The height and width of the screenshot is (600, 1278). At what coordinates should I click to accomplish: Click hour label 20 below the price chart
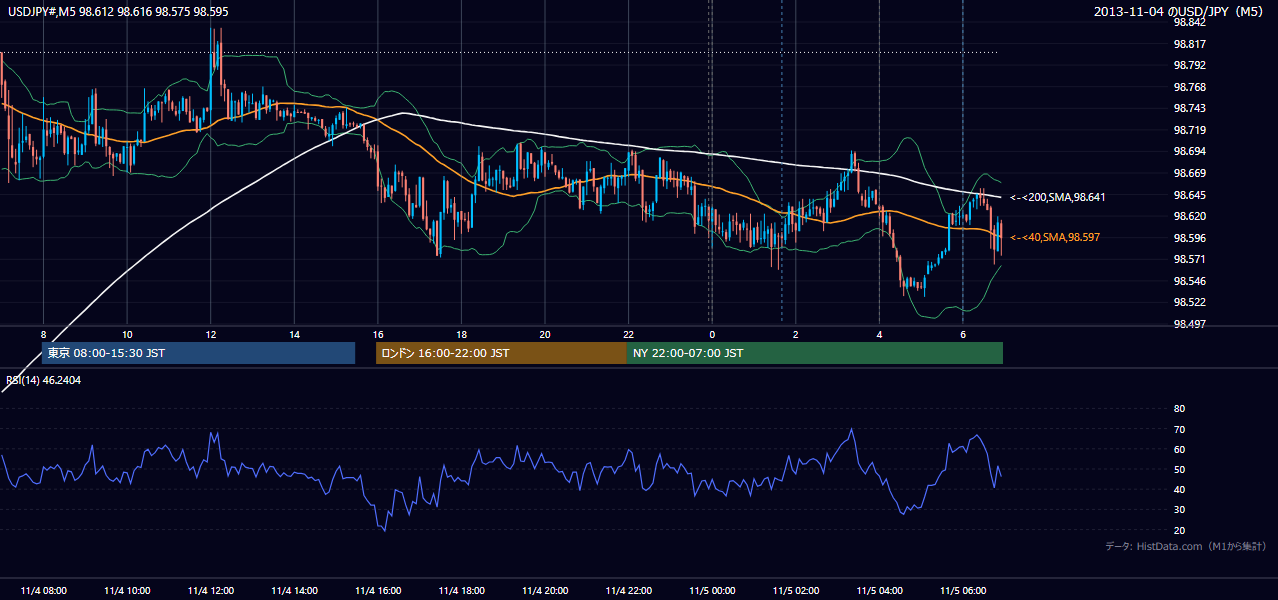pyautogui.click(x=544, y=334)
